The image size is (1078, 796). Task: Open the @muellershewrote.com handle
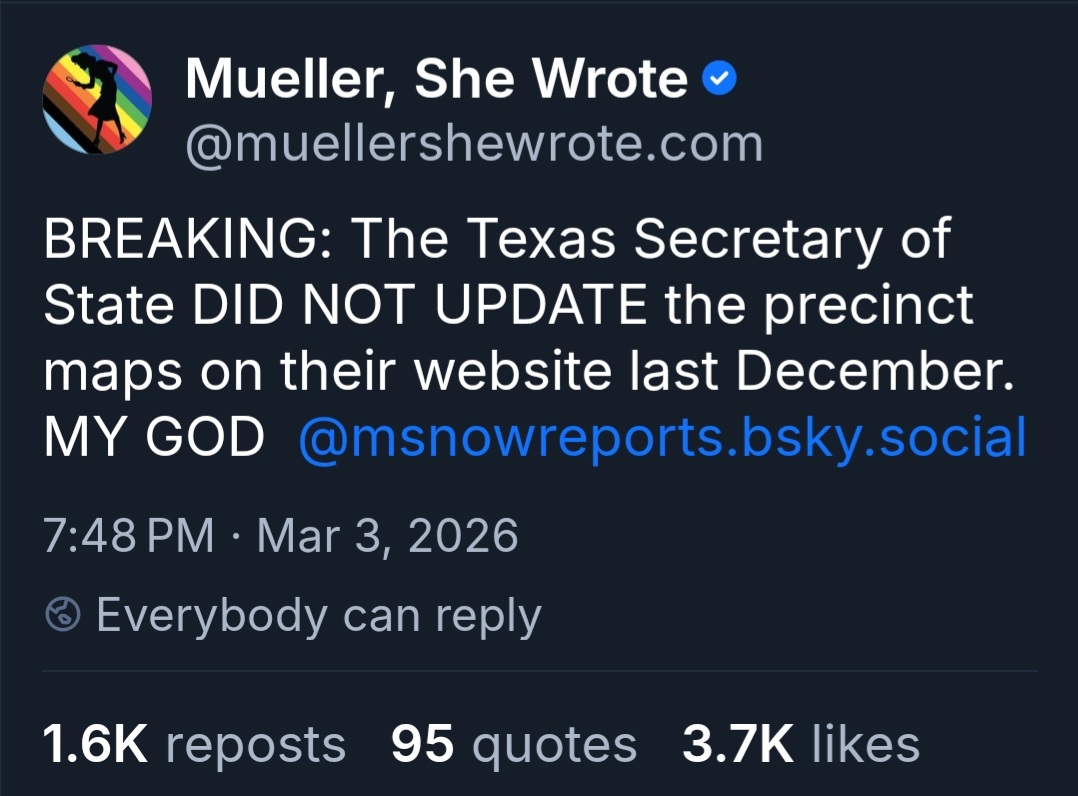[x=474, y=144]
